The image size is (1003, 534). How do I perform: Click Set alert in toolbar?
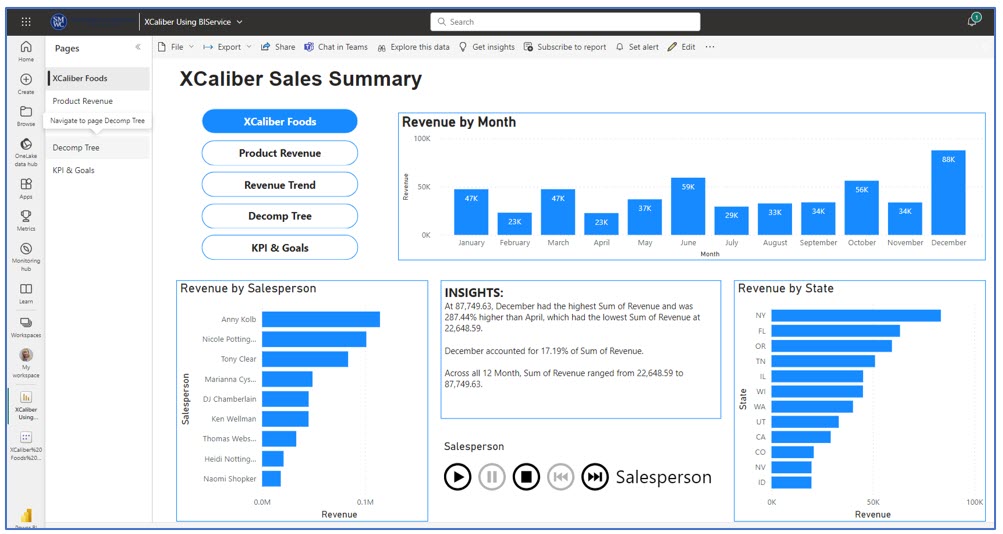point(637,47)
